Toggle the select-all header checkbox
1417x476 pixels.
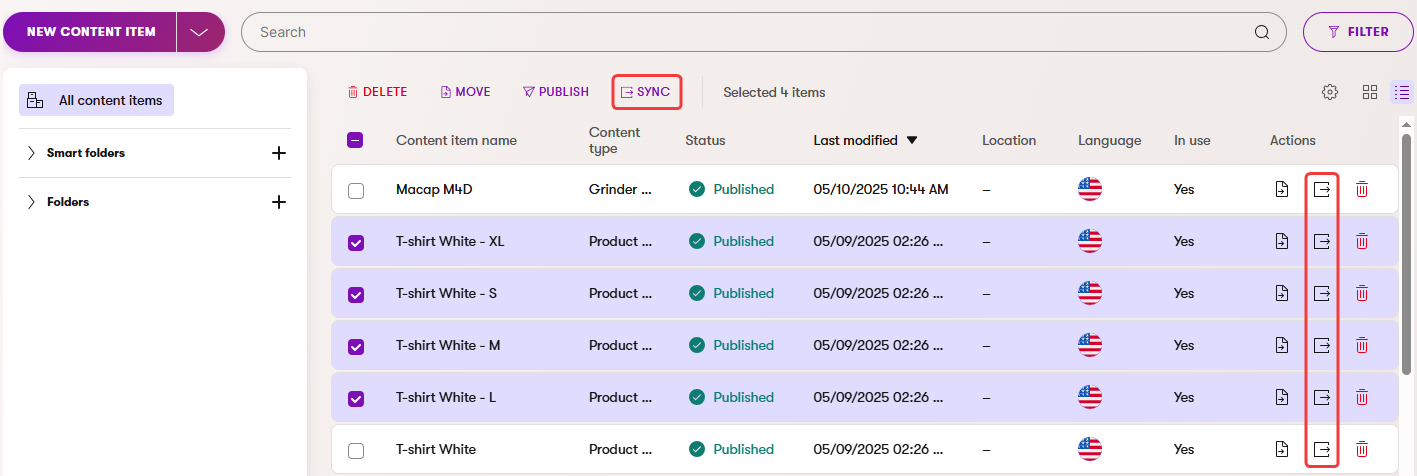click(x=355, y=141)
